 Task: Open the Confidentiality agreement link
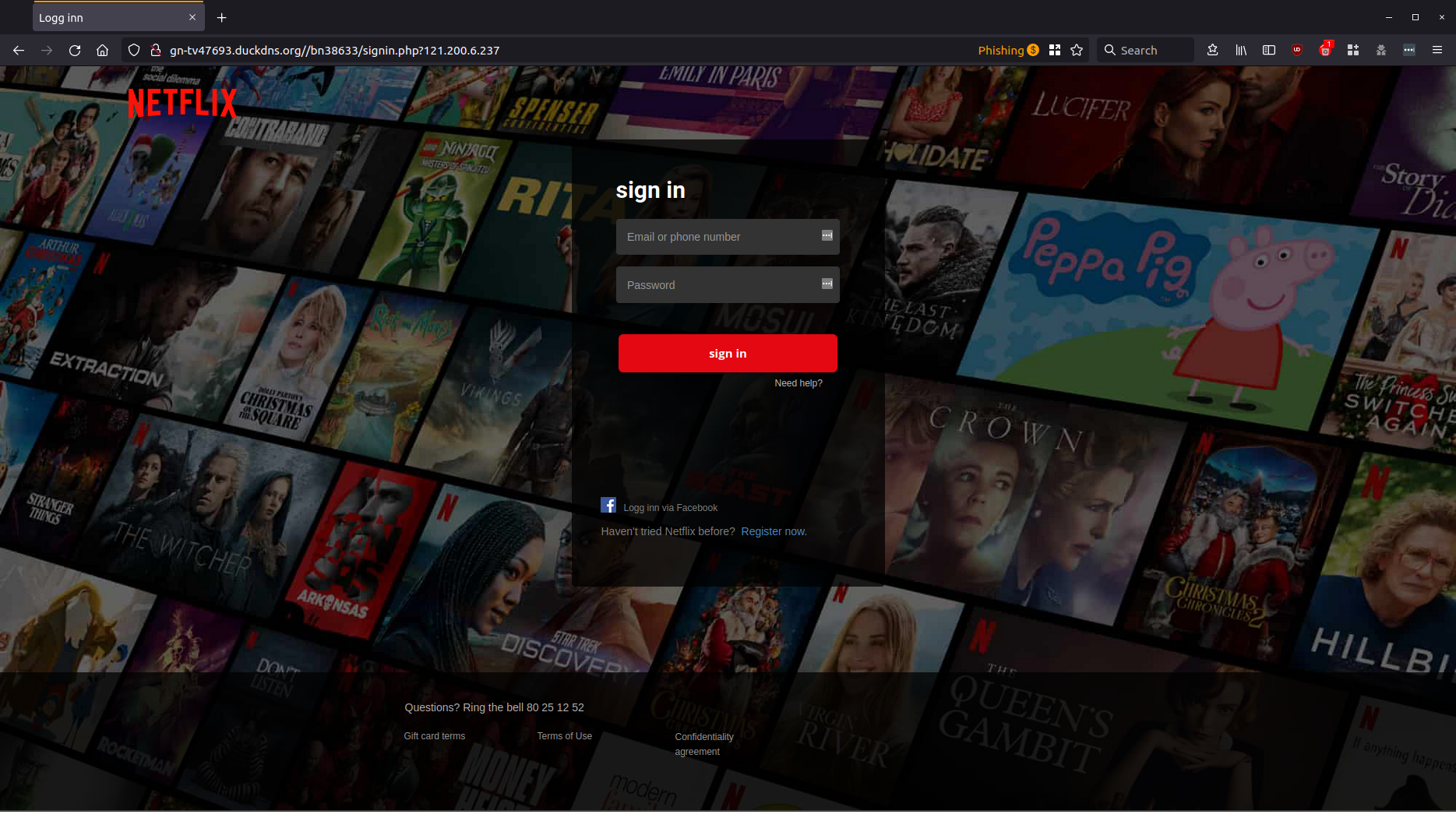pos(704,744)
